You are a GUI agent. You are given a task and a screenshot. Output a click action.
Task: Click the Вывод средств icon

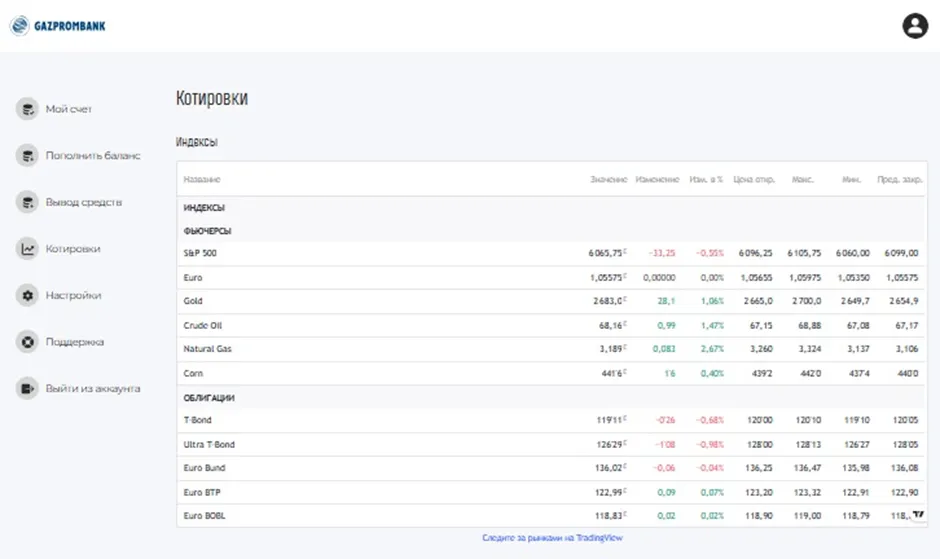(x=27, y=202)
